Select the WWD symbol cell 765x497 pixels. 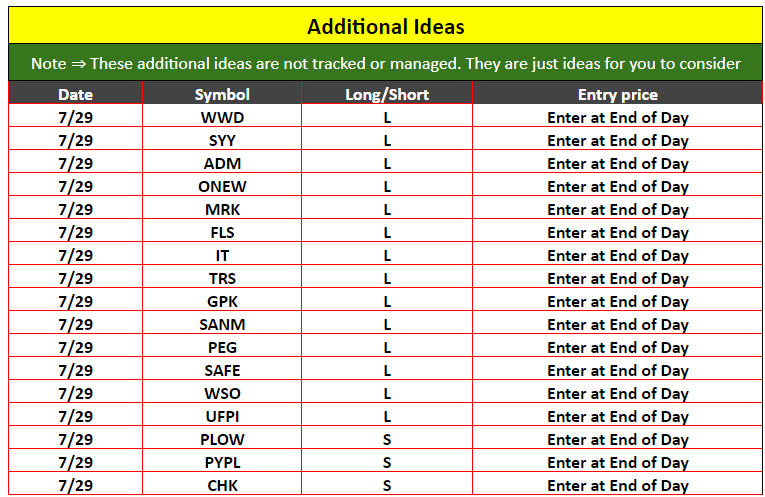[222, 118]
